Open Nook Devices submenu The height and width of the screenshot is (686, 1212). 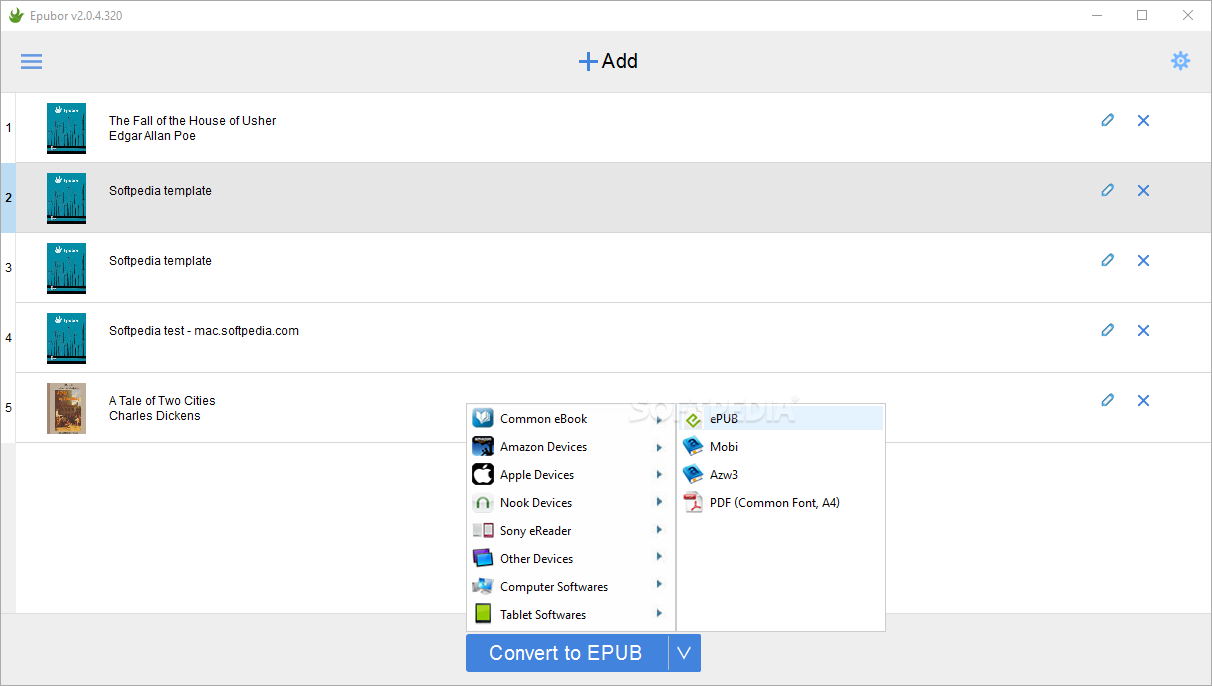point(571,503)
